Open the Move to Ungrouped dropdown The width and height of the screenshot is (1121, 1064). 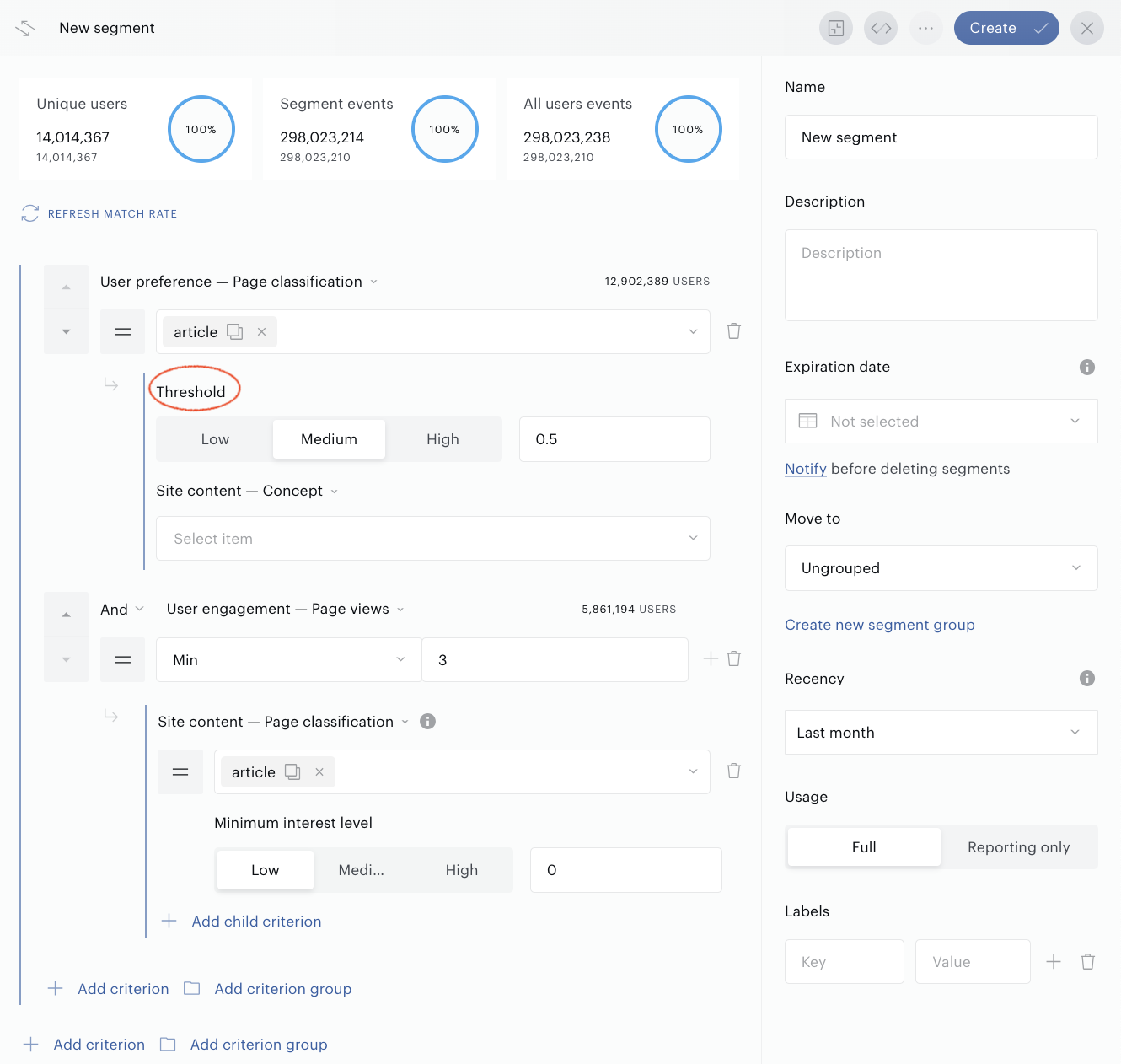pos(941,568)
